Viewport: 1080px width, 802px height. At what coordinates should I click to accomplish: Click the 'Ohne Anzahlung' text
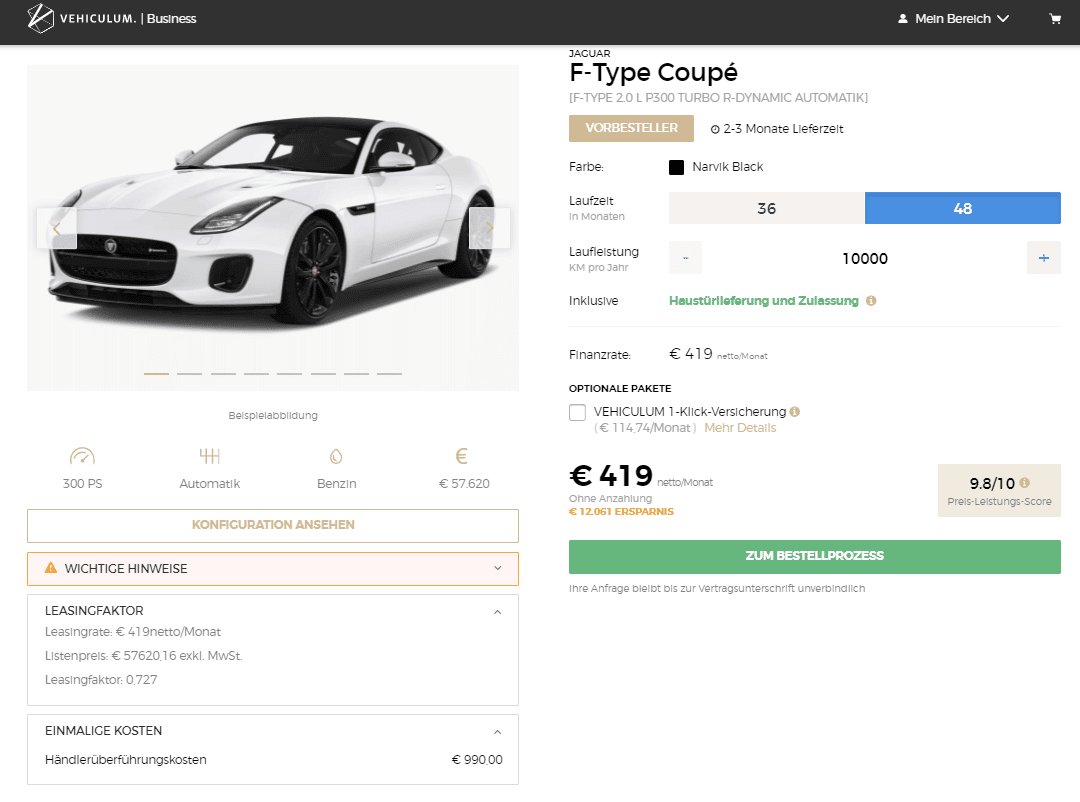coord(610,498)
